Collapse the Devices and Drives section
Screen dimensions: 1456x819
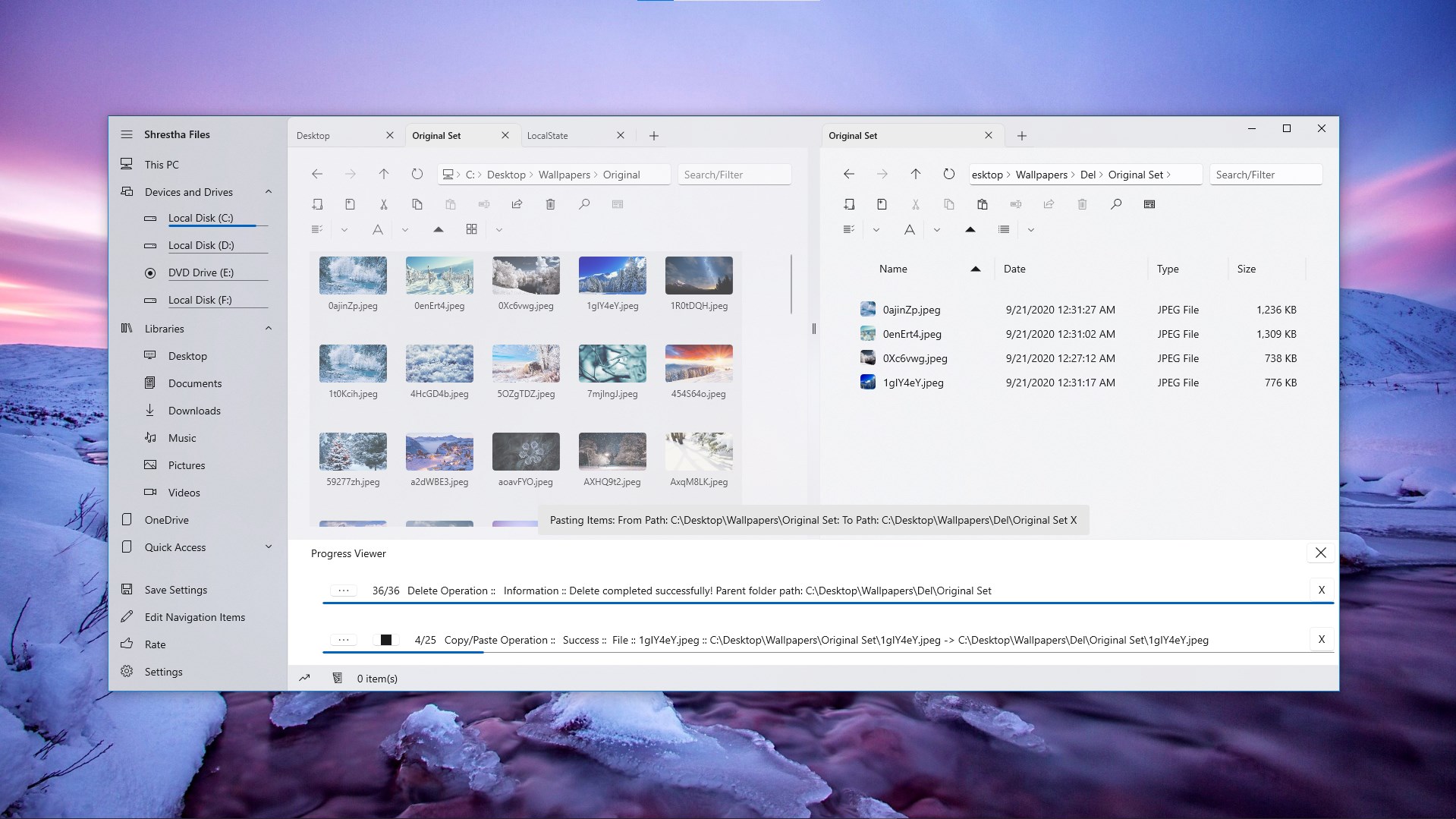pyautogui.click(x=269, y=192)
